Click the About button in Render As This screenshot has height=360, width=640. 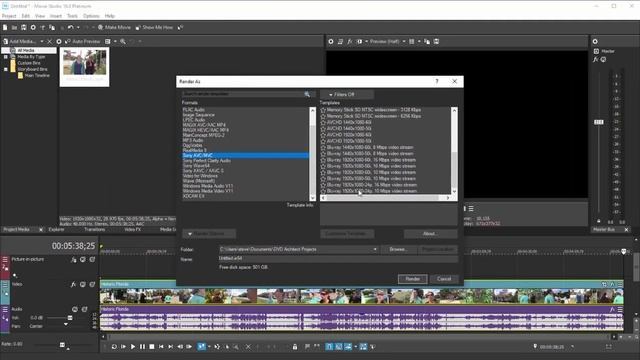pos(430,234)
